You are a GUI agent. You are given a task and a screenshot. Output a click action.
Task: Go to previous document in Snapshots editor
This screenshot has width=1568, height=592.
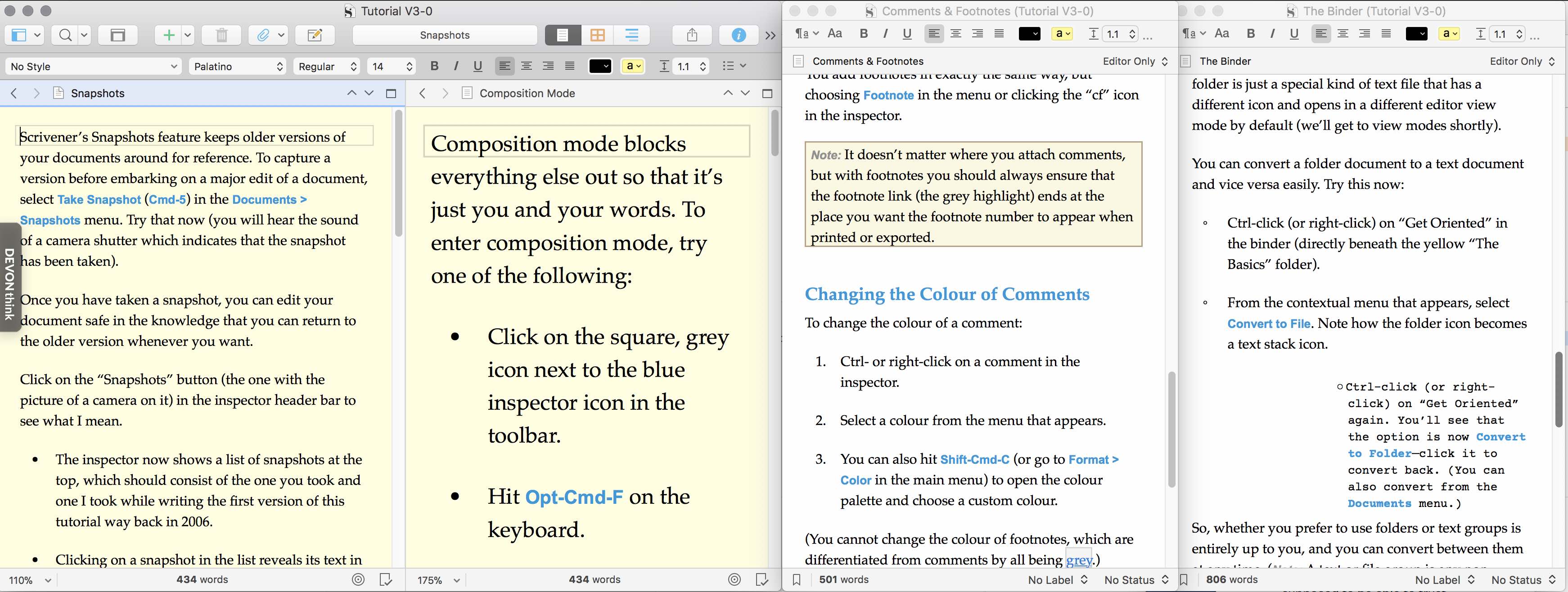tap(351, 93)
